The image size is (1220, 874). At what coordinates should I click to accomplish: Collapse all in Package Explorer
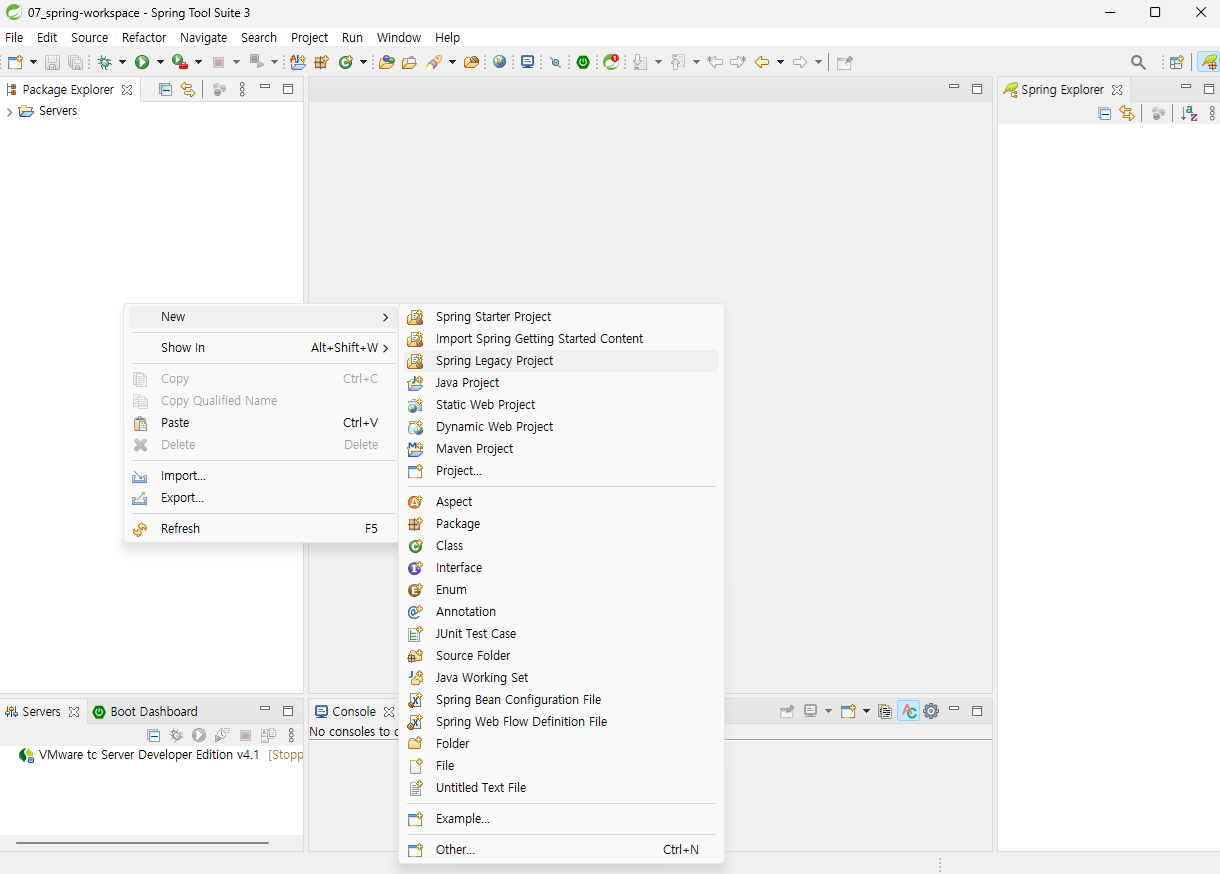click(x=166, y=89)
